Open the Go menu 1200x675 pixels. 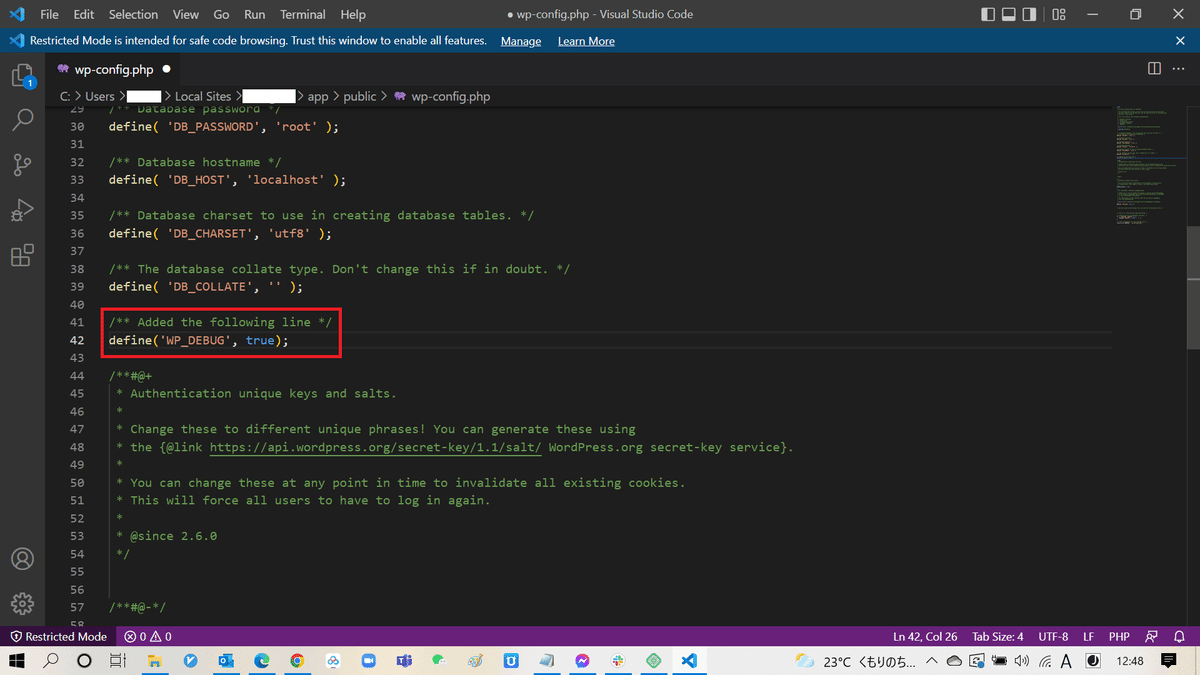tap(222, 14)
